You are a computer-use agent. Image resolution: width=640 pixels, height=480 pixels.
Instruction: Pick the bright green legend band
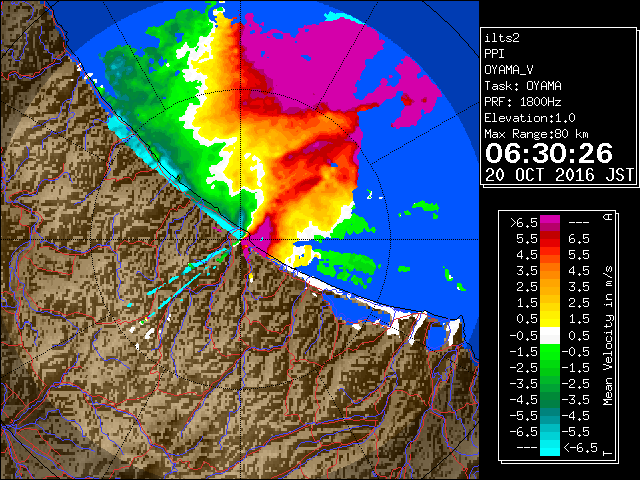coord(550,352)
